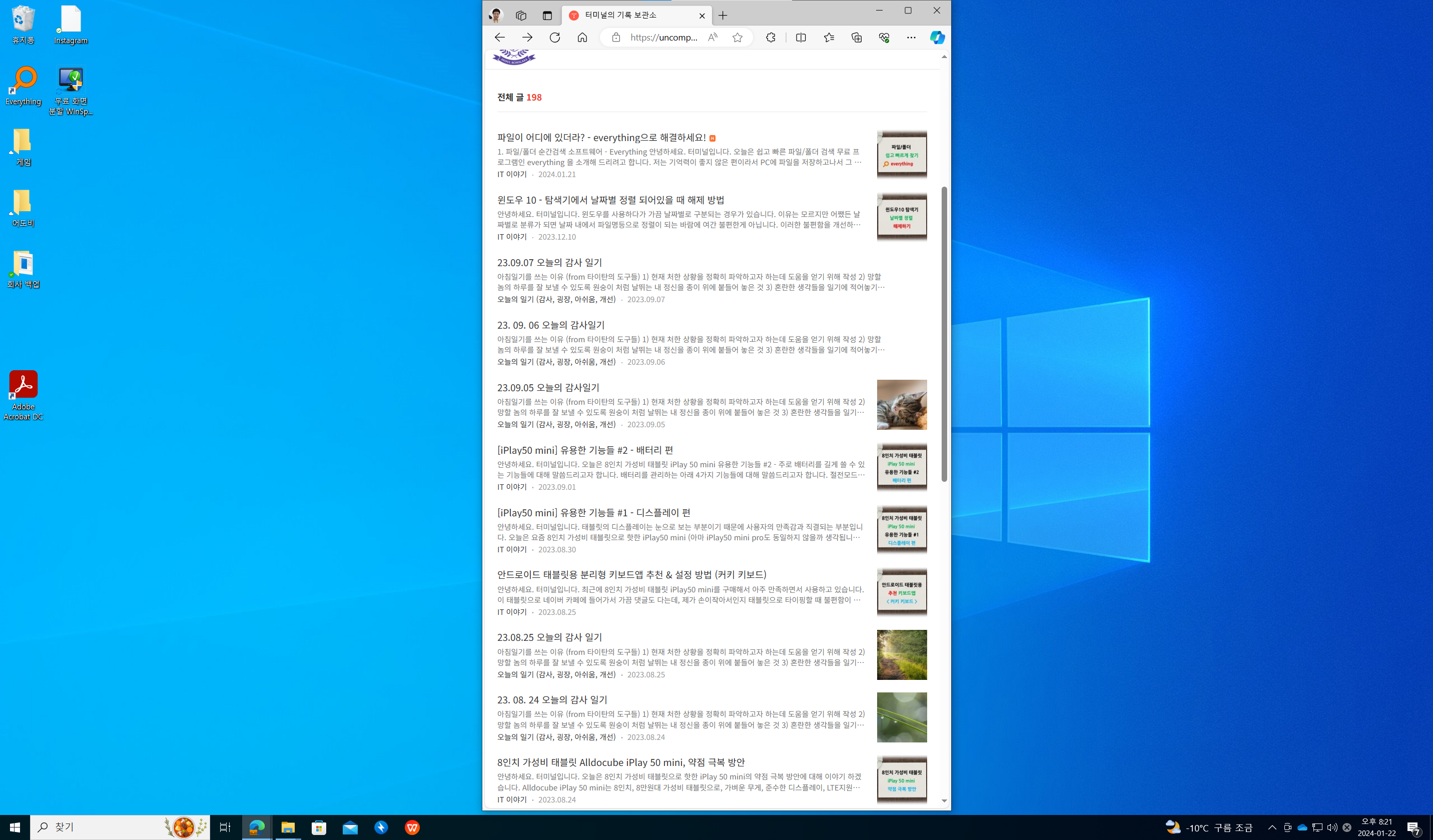Toggle Split screen view icon
Image resolution: width=1433 pixels, height=840 pixels.
pyautogui.click(x=801, y=38)
